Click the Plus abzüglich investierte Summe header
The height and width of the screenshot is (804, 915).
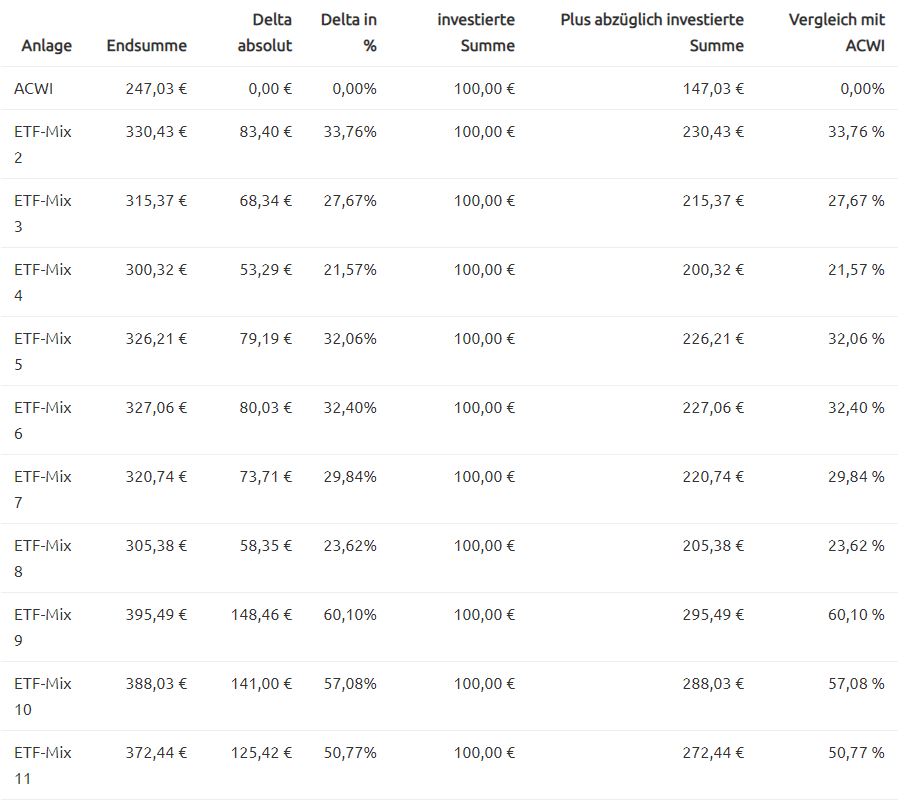click(x=652, y=33)
